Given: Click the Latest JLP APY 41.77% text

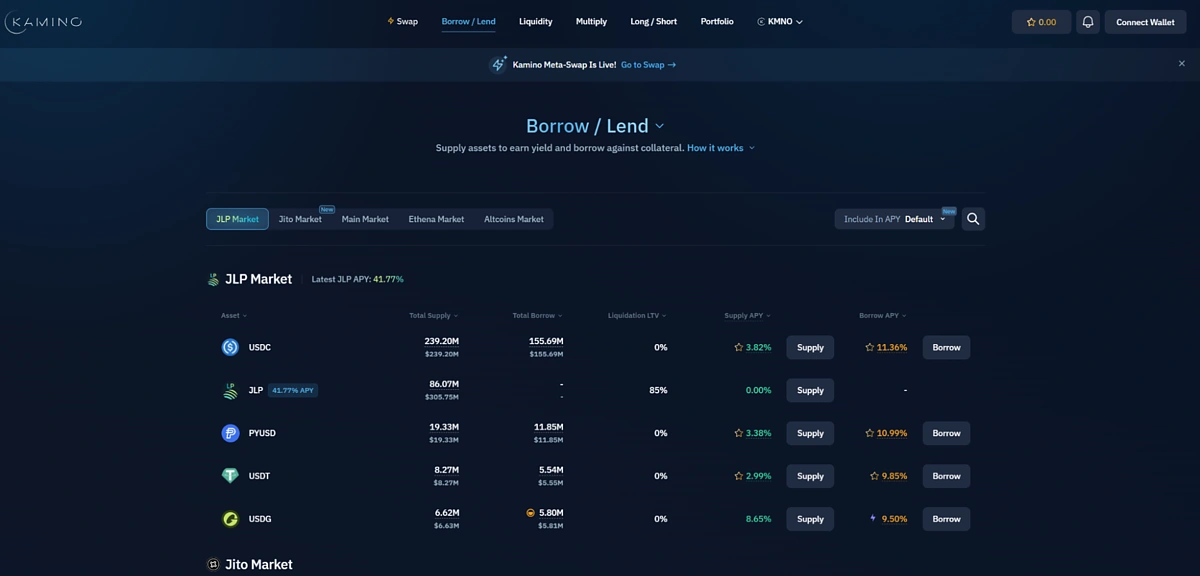Looking at the screenshot, I should click(358, 279).
